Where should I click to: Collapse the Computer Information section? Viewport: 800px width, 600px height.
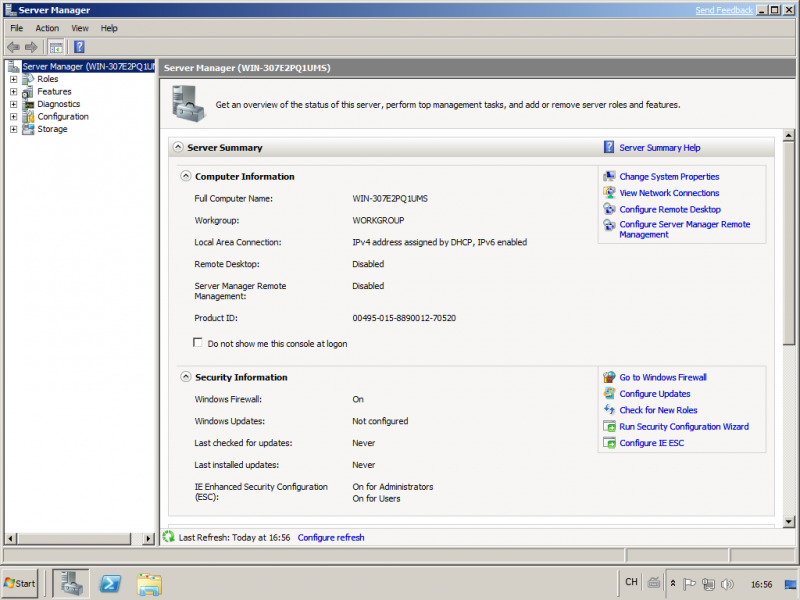tap(186, 176)
